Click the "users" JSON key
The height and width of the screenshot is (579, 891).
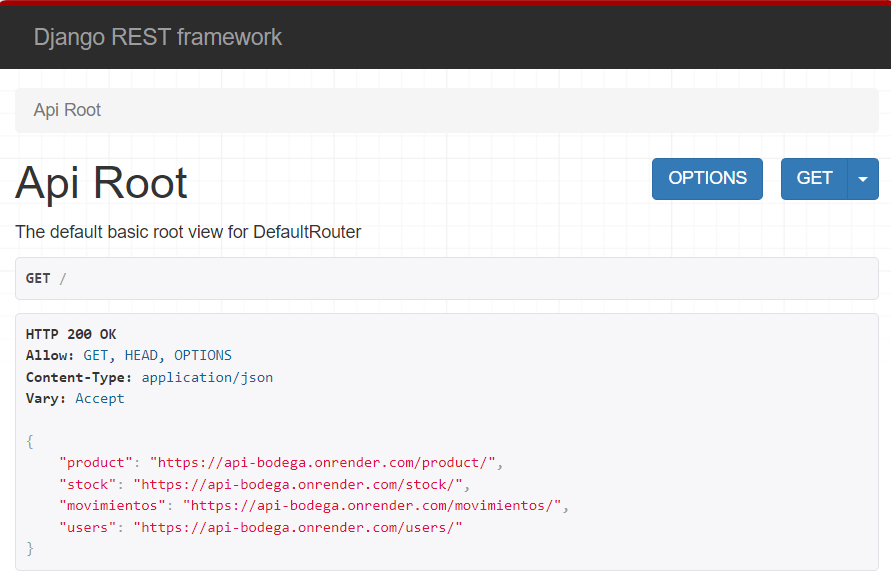pyautogui.click(x=88, y=527)
